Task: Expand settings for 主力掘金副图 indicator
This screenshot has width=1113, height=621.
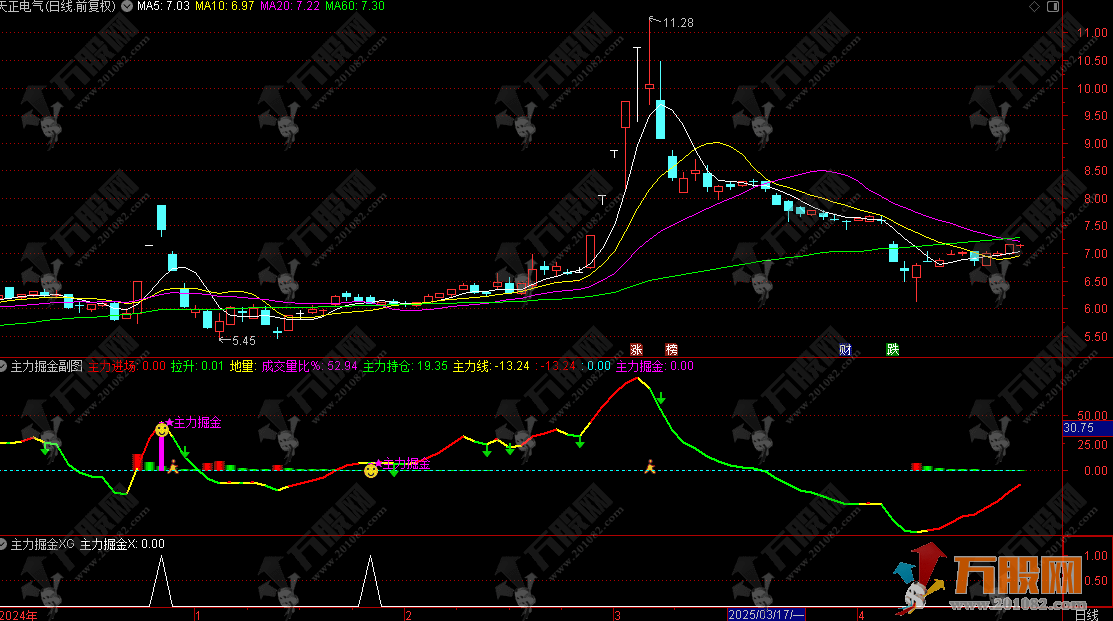Action: coord(4,366)
